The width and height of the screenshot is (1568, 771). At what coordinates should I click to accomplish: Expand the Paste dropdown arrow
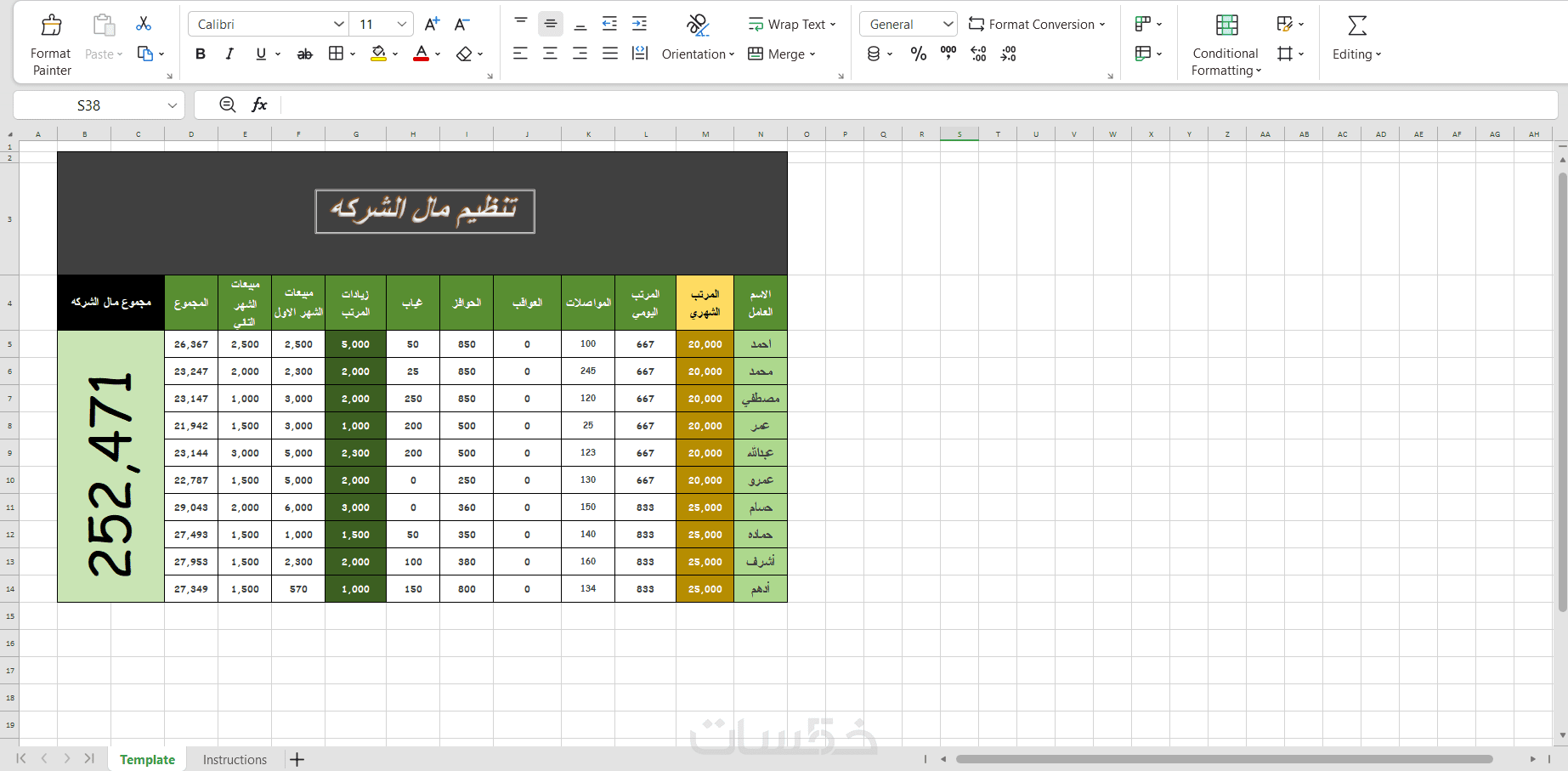(120, 54)
